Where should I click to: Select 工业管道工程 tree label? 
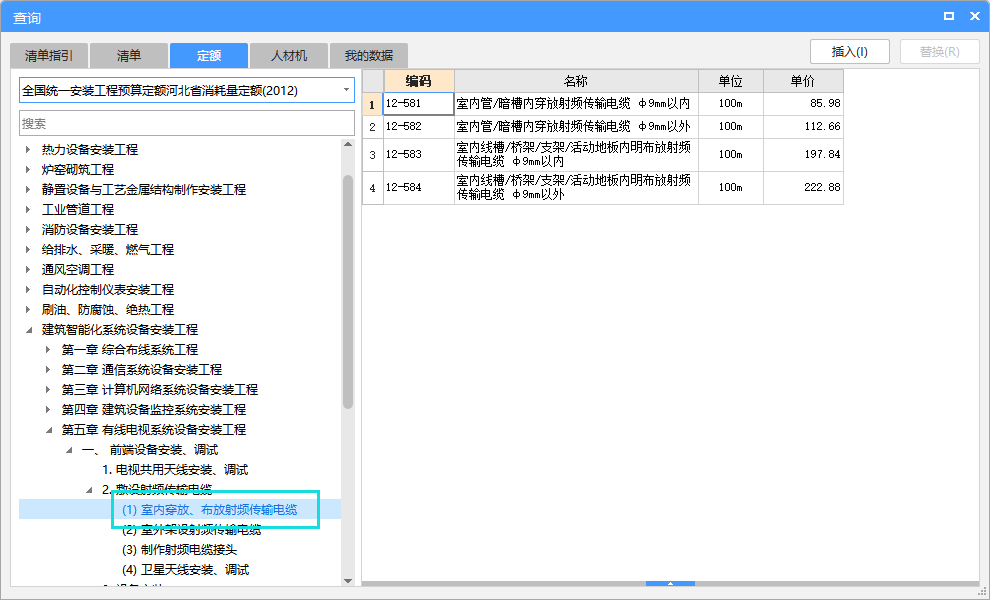click(78, 210)
